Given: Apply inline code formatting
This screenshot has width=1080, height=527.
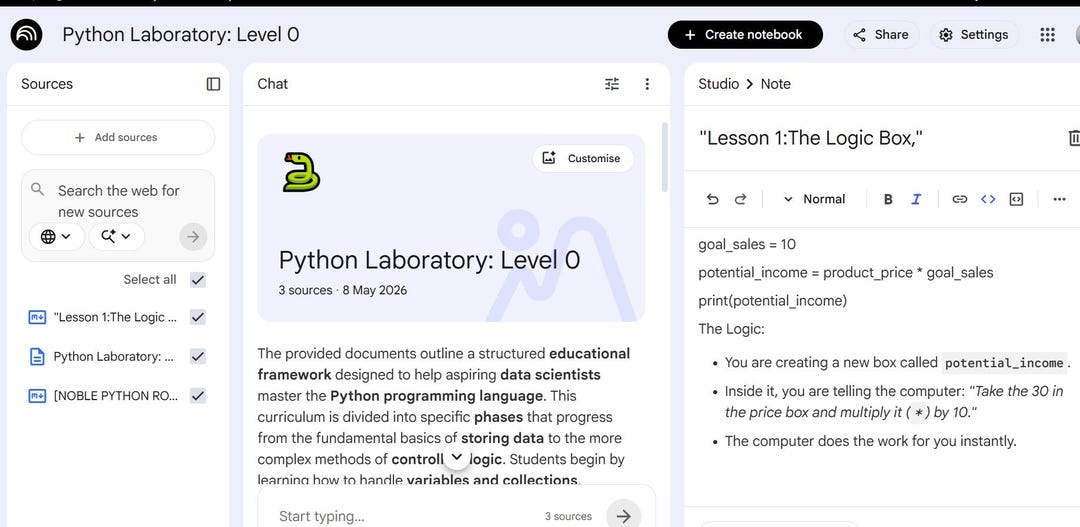Looking at the screenshot, I should (x=988, y=199).
